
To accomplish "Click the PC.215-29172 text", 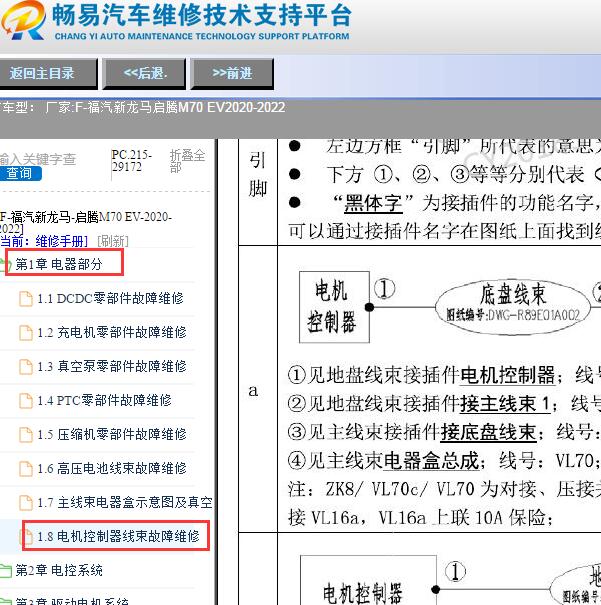I will [131, 161].
